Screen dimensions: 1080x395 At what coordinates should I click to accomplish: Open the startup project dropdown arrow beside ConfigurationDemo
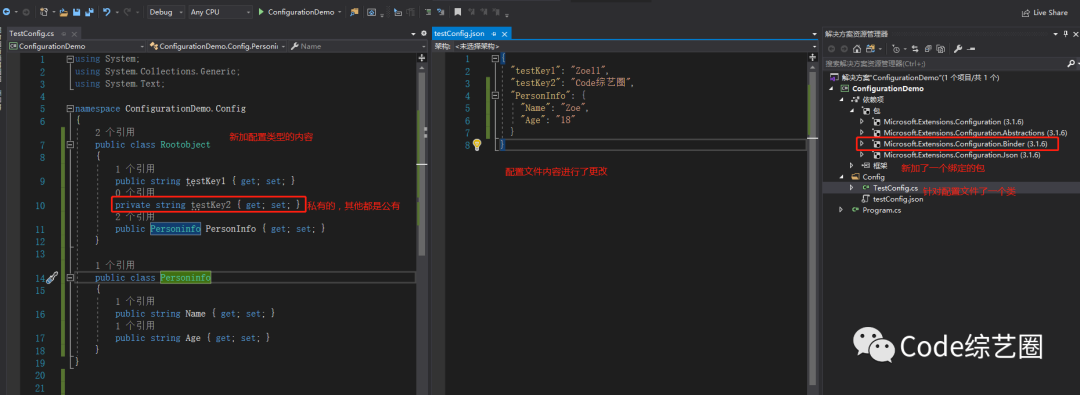(340, 12)
